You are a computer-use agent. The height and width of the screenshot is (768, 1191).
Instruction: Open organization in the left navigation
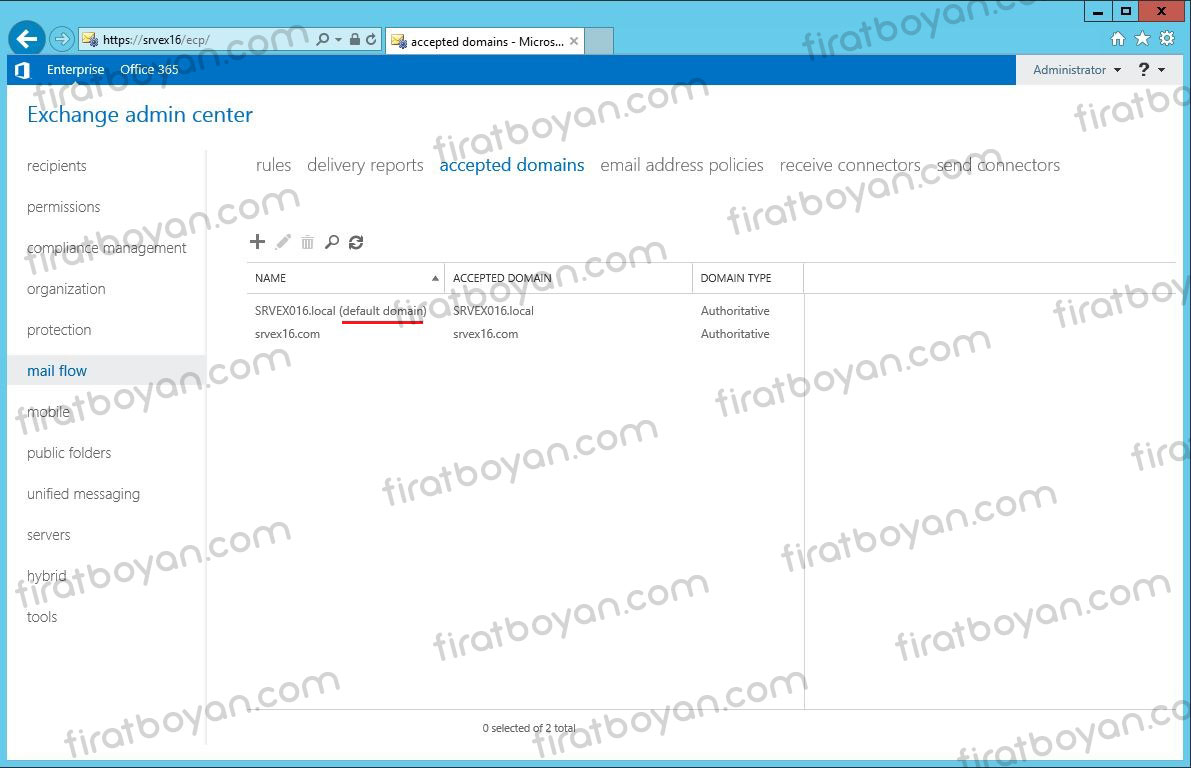[66, 289]
